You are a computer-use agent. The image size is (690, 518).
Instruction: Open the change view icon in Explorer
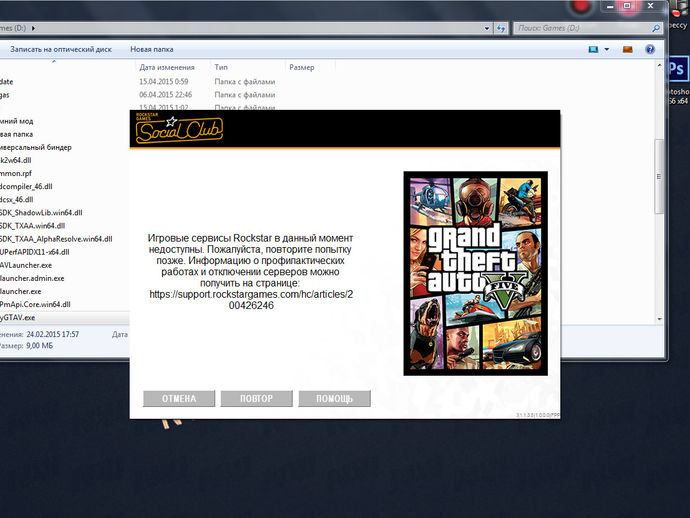(x=593, y=49)
